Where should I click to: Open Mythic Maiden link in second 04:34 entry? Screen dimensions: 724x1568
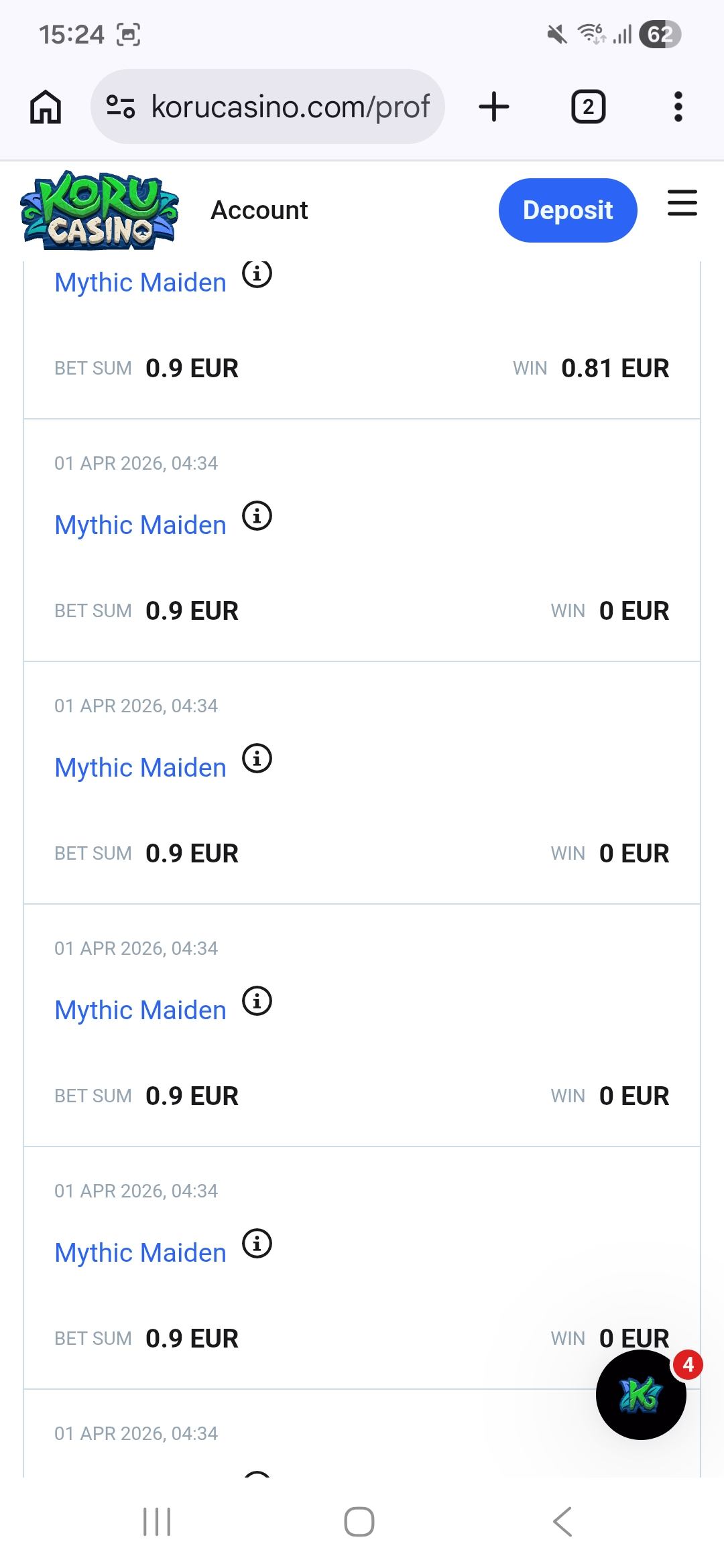pos(140,768)
